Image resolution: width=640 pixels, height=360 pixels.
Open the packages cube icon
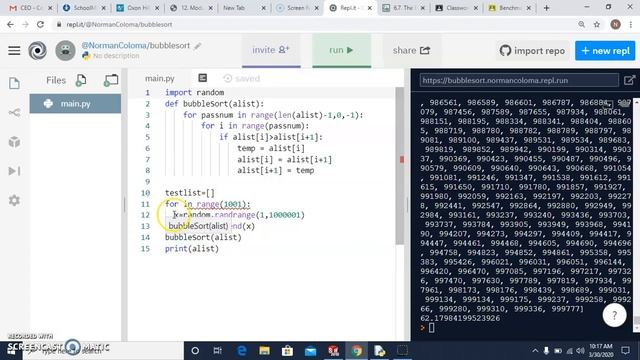[x=14, y=142]
